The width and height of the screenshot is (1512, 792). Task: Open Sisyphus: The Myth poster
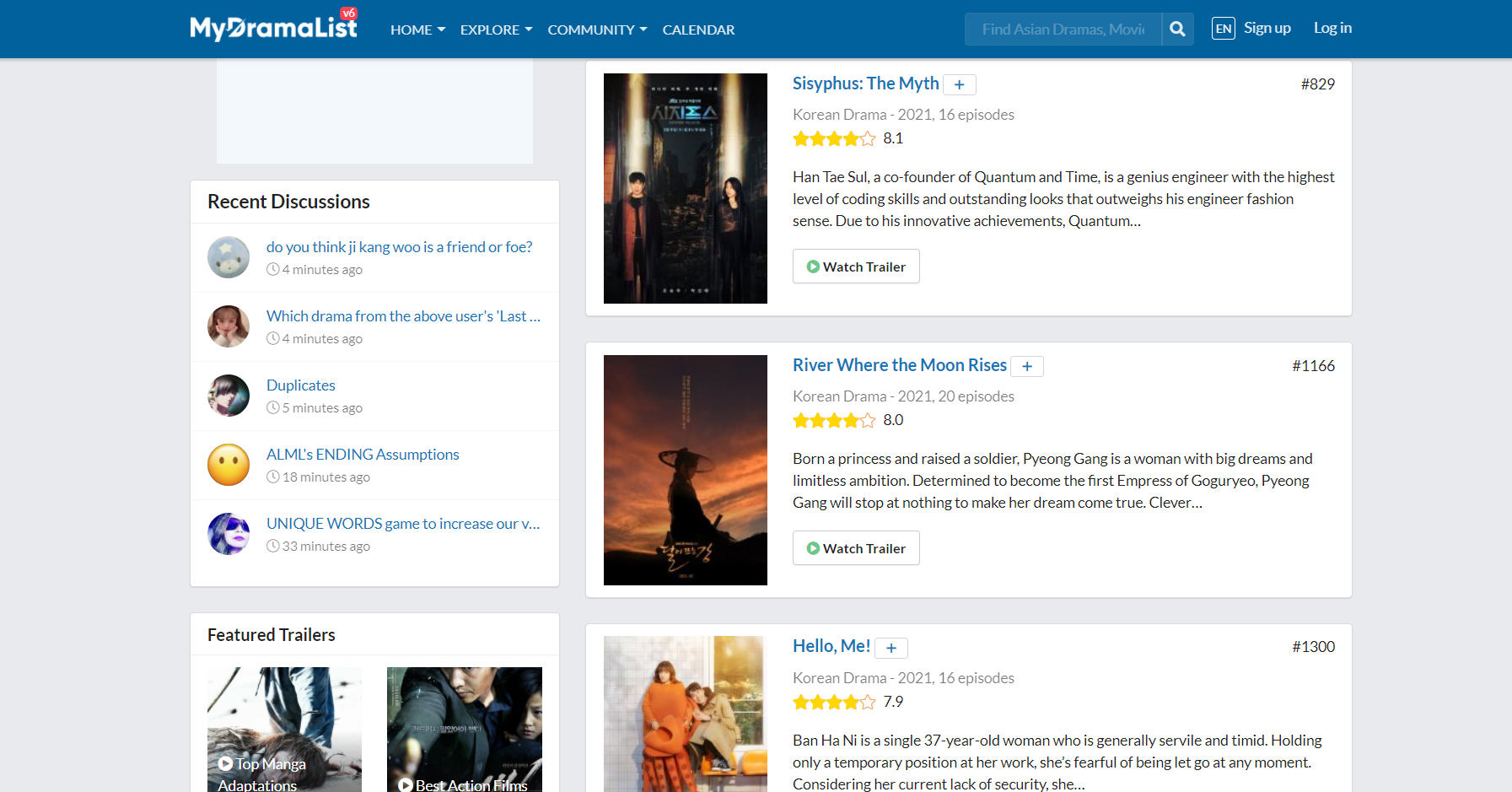pos(686,188)
